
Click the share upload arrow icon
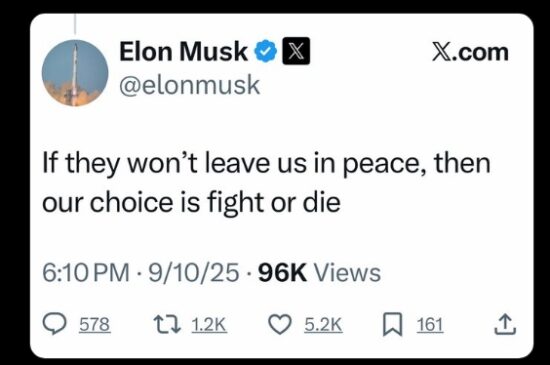[505, 324]
